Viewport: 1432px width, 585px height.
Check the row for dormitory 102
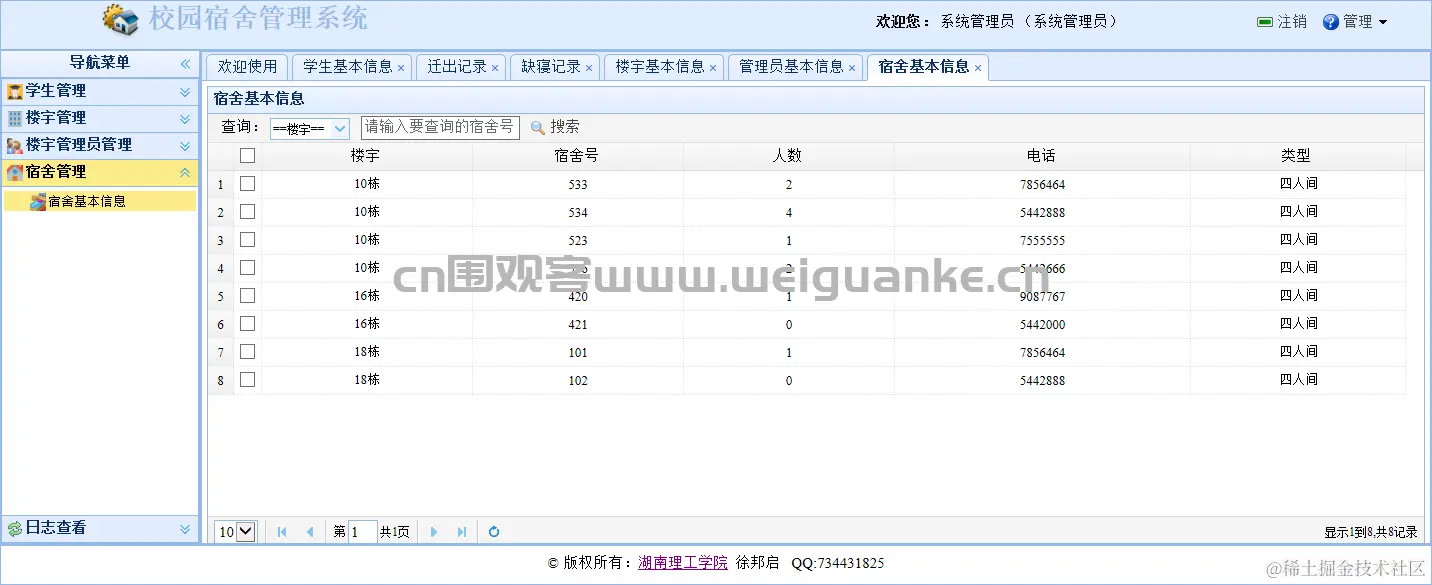(x=248, y=379)
